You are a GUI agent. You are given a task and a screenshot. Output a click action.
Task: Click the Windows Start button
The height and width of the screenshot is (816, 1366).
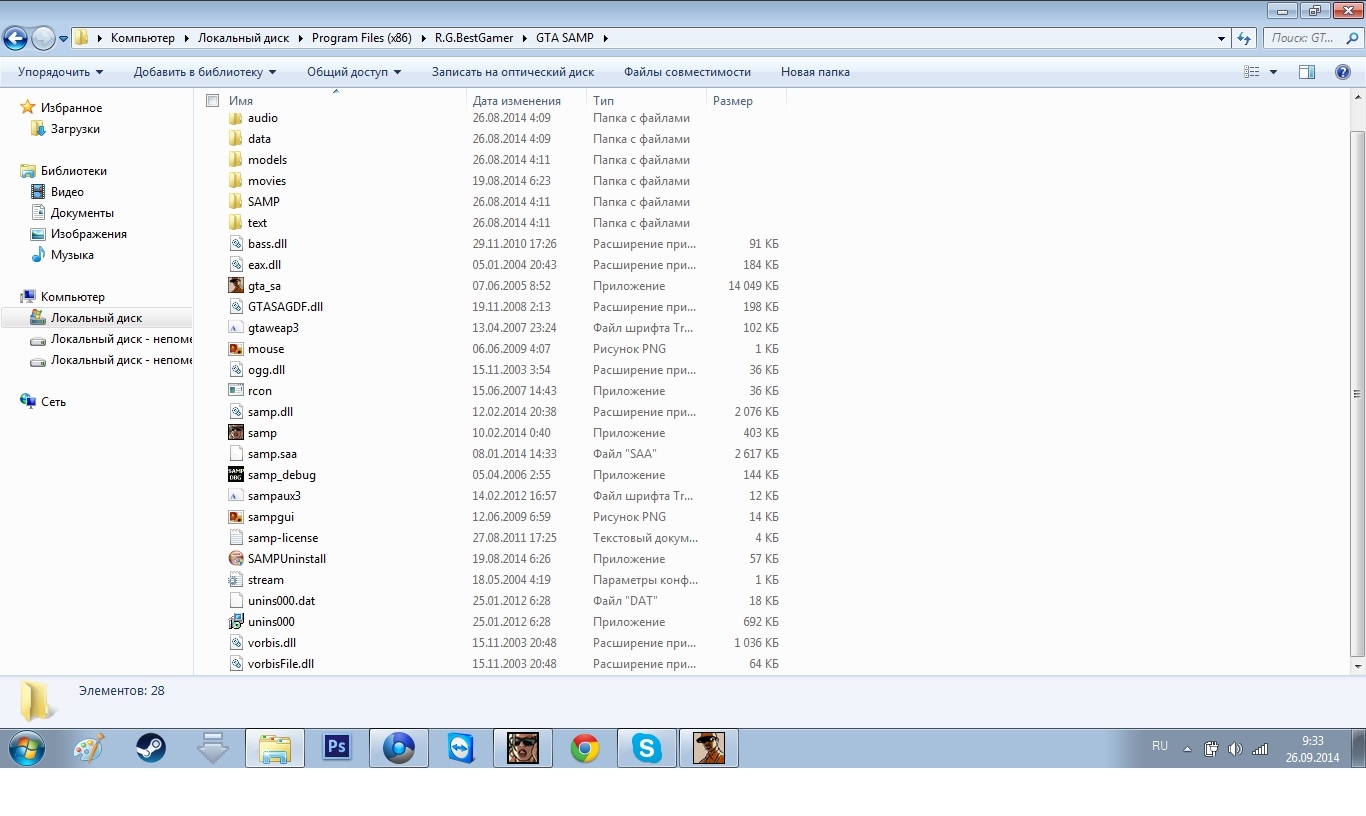pos(27,748)
